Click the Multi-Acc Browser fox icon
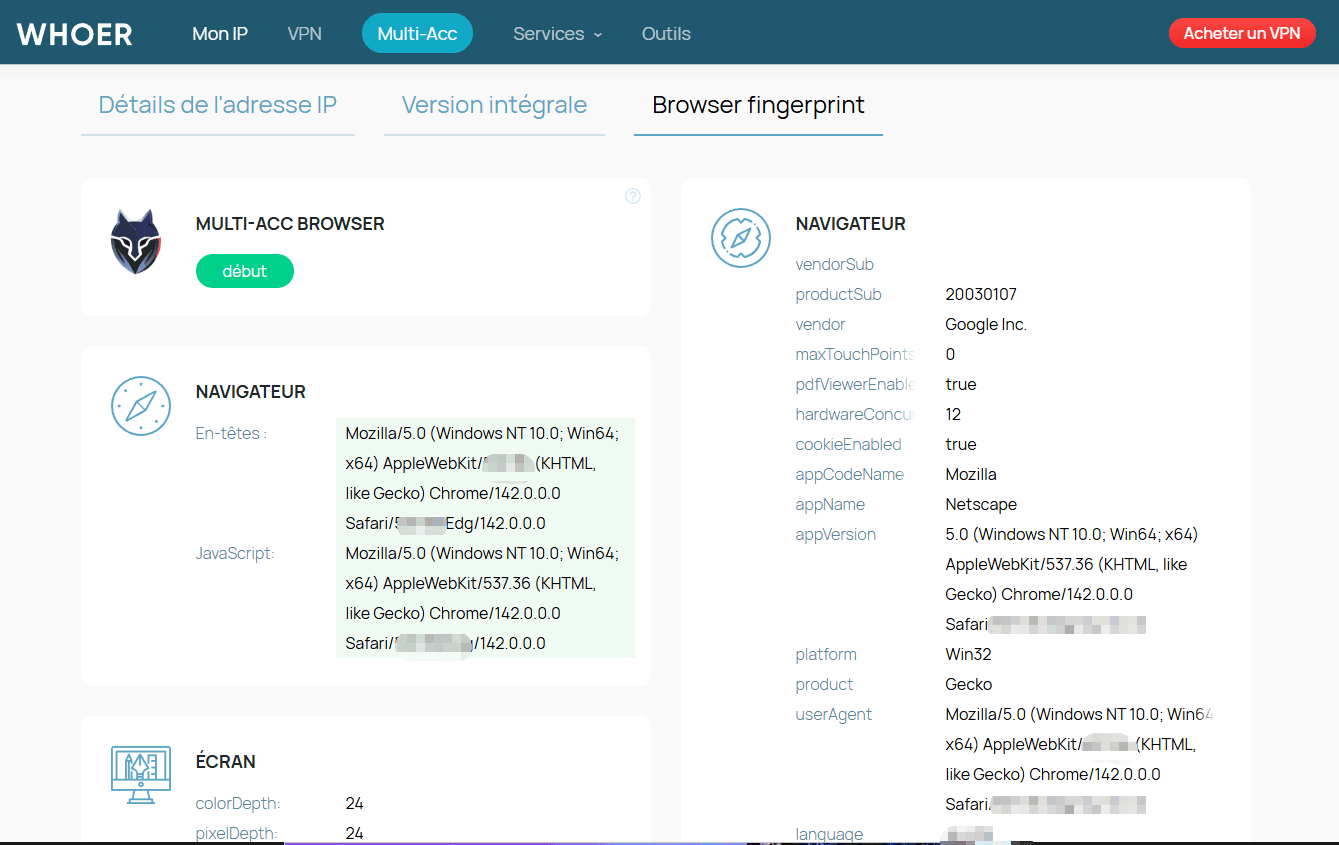 (x=136, y=242)
